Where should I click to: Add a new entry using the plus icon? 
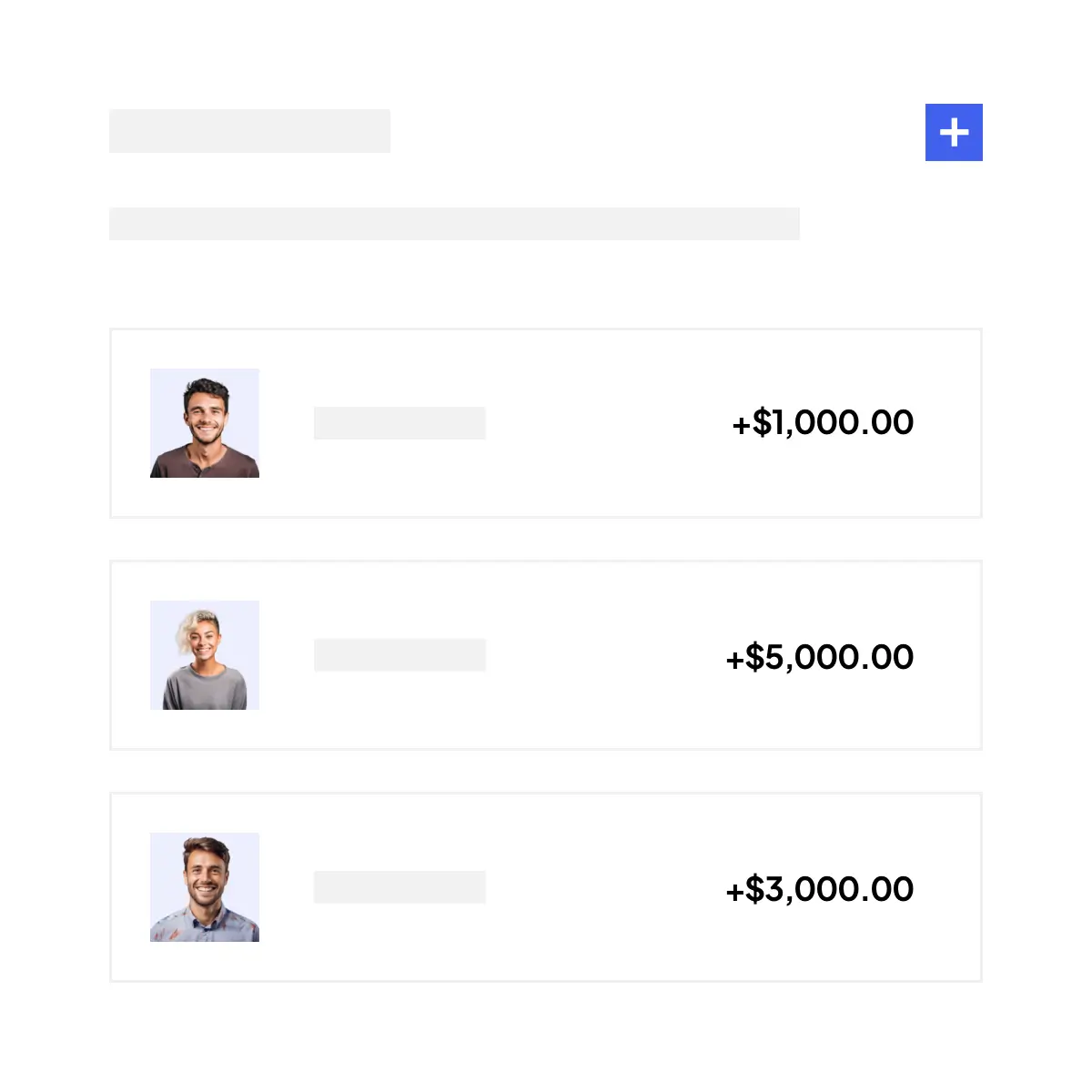click(954, 132)
